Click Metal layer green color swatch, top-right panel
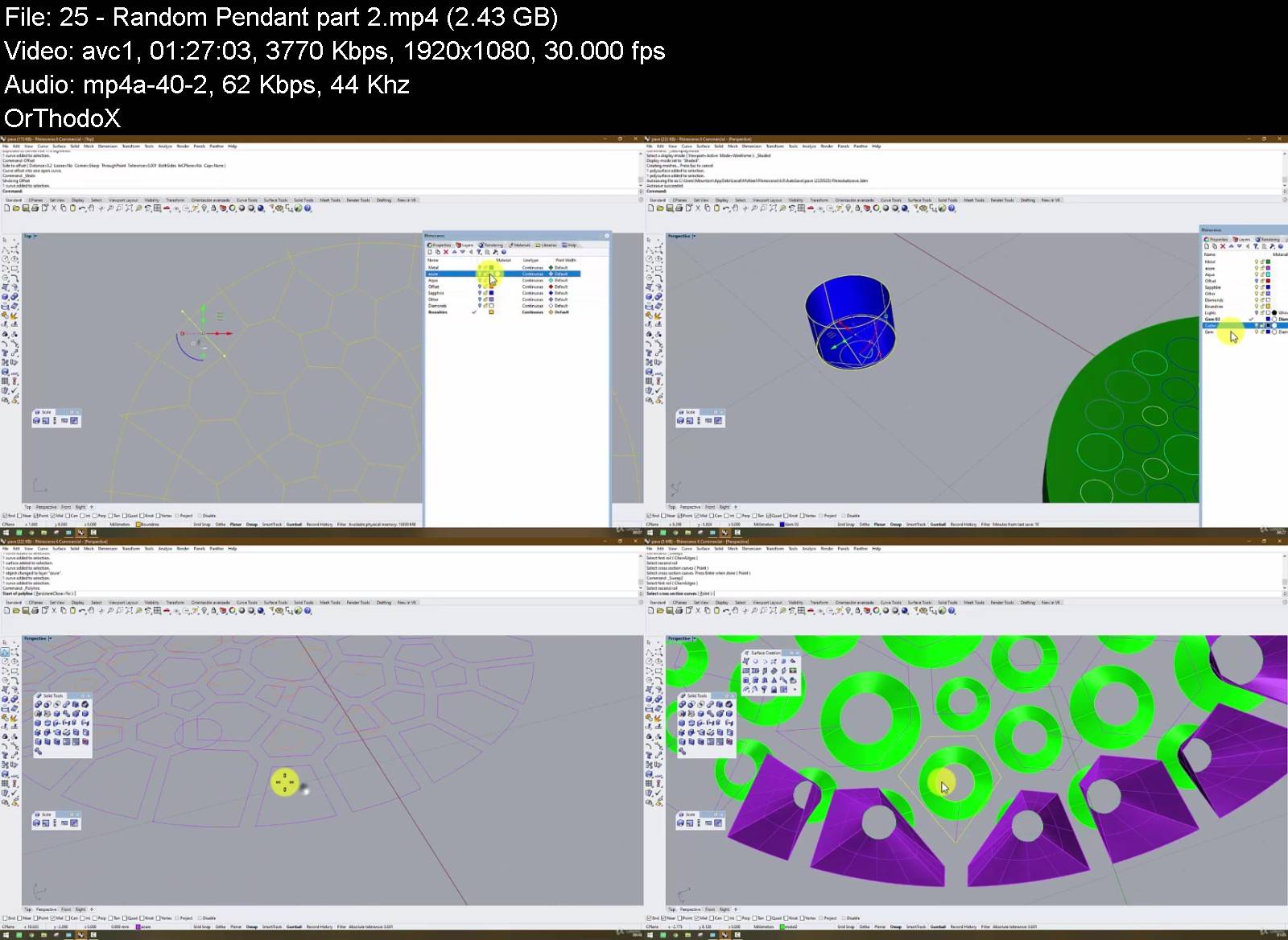Viewport: 1288px width, 940px height. (x=1268, y=262)
